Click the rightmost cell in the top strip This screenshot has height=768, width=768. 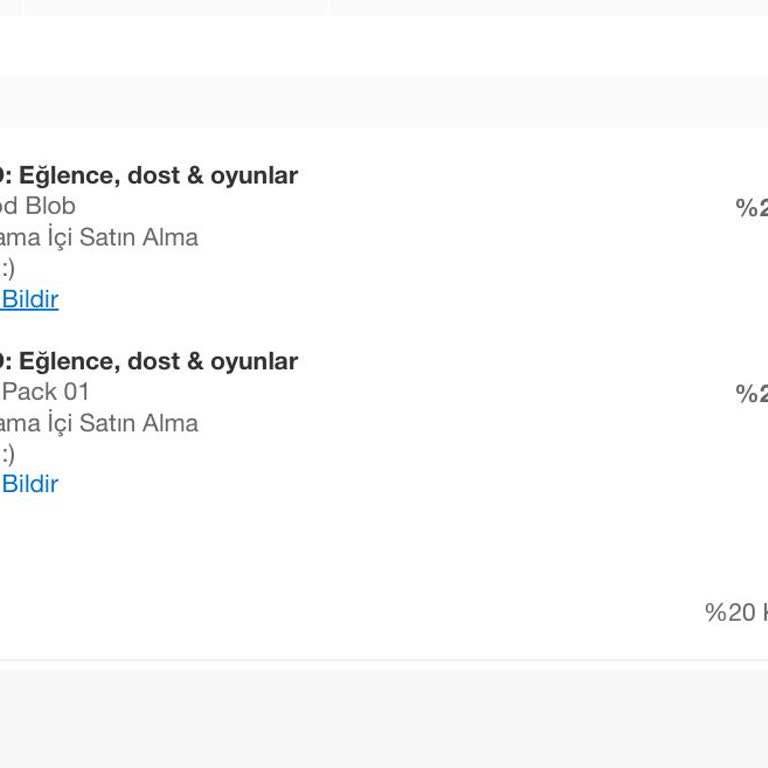tap(550, 7)
